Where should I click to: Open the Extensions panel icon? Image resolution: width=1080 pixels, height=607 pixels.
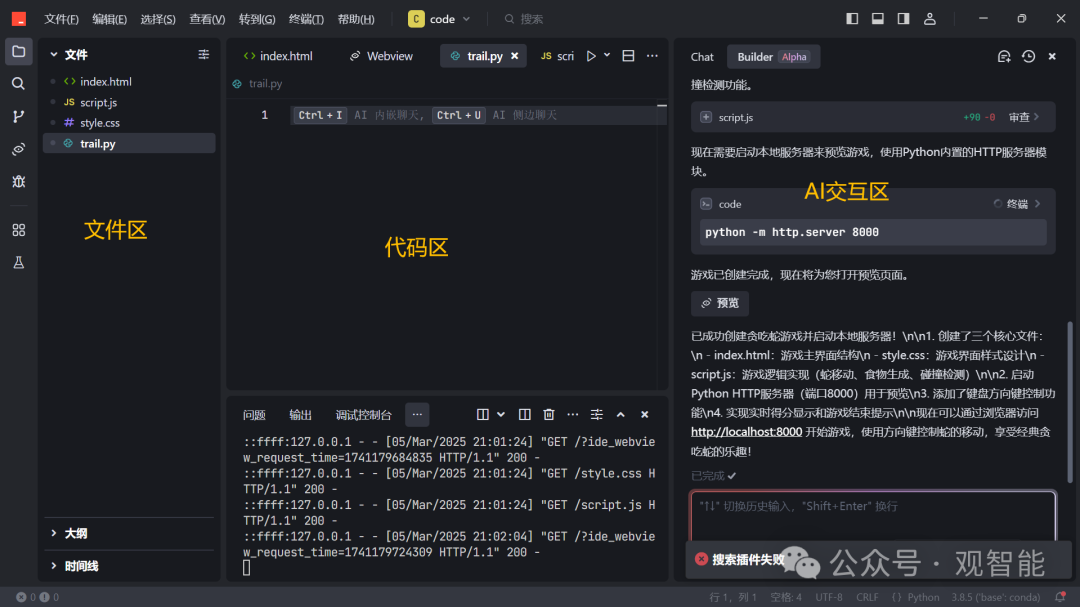(x=18, y=229)
